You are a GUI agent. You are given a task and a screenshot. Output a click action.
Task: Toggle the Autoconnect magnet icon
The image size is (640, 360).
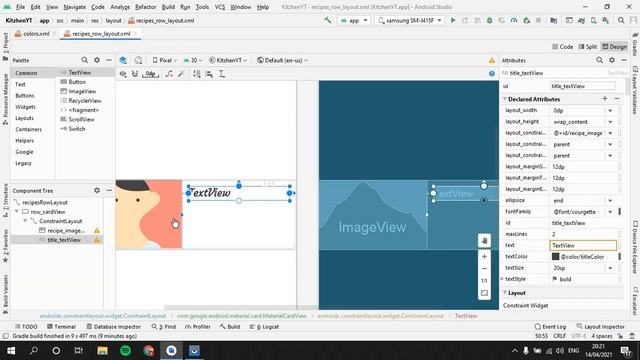coord(135,74)
